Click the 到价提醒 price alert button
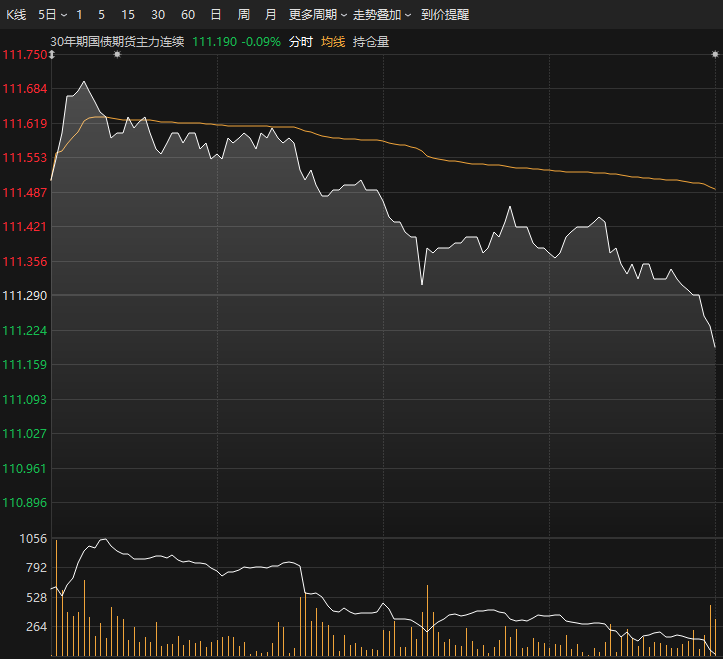 pos(444,15)
